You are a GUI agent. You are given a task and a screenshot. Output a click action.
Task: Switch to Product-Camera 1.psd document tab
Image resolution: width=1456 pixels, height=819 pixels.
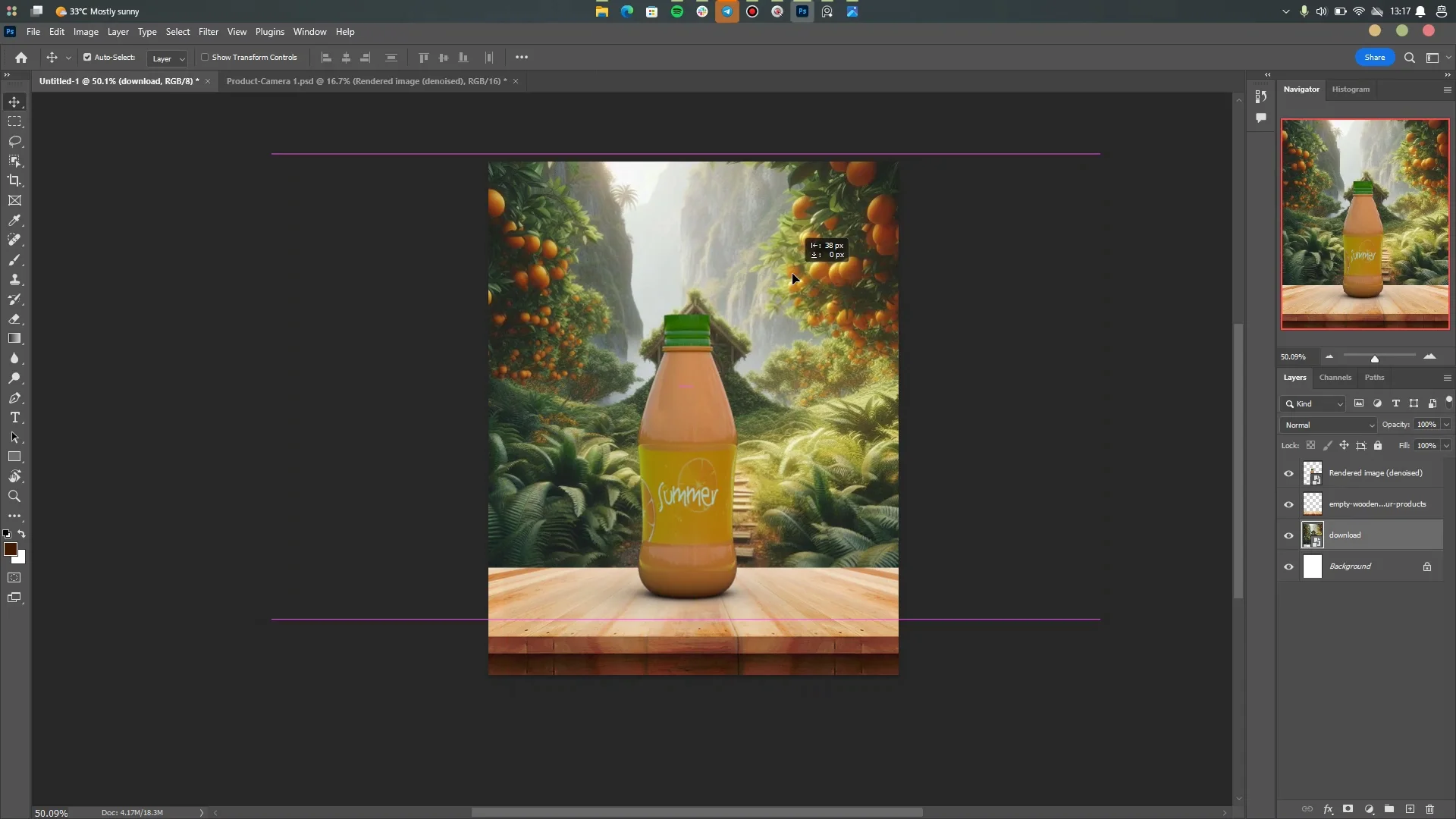click(x=366, y=81)
